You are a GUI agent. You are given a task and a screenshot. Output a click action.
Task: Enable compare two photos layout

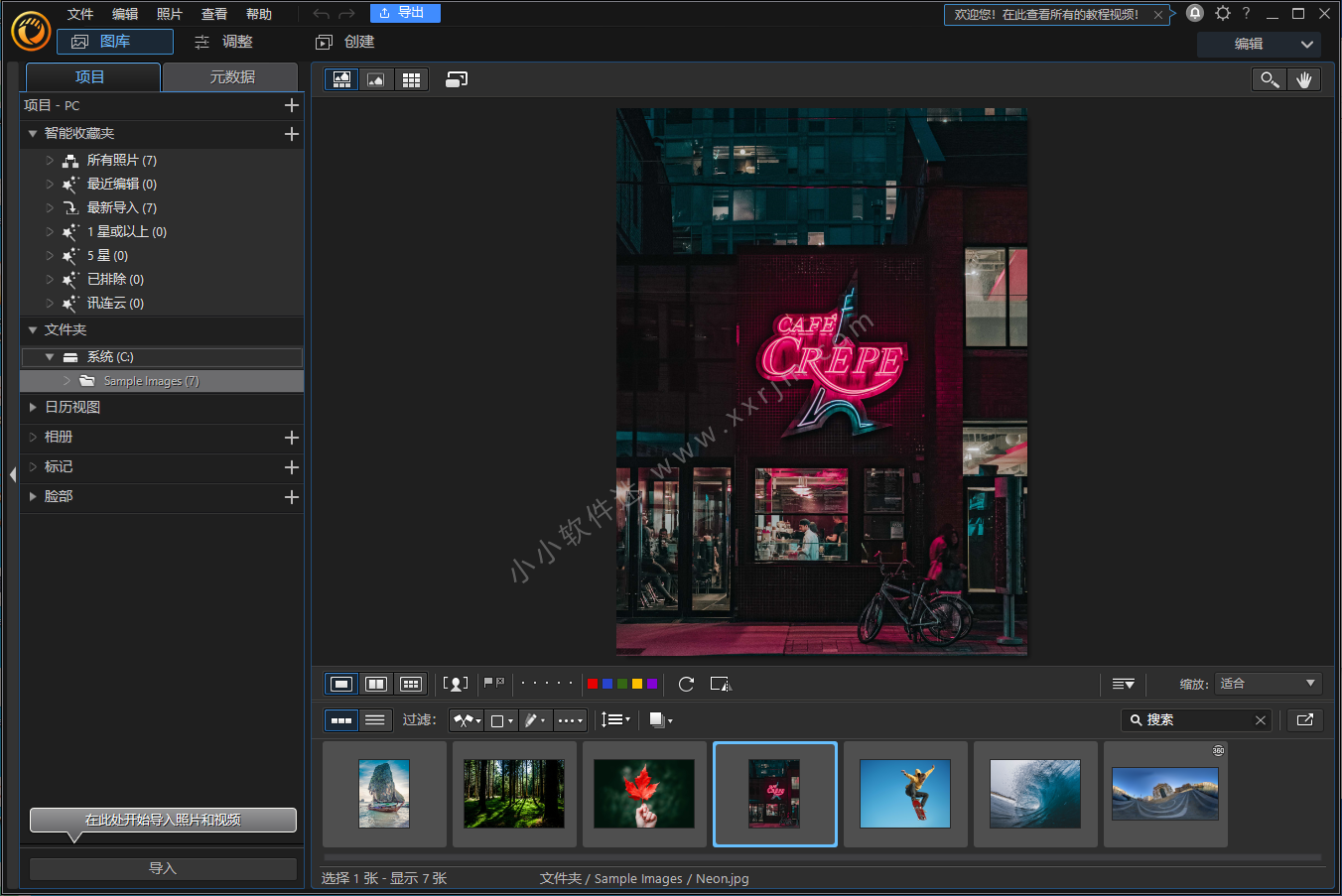pyautogui.click(x=376, y=684)
